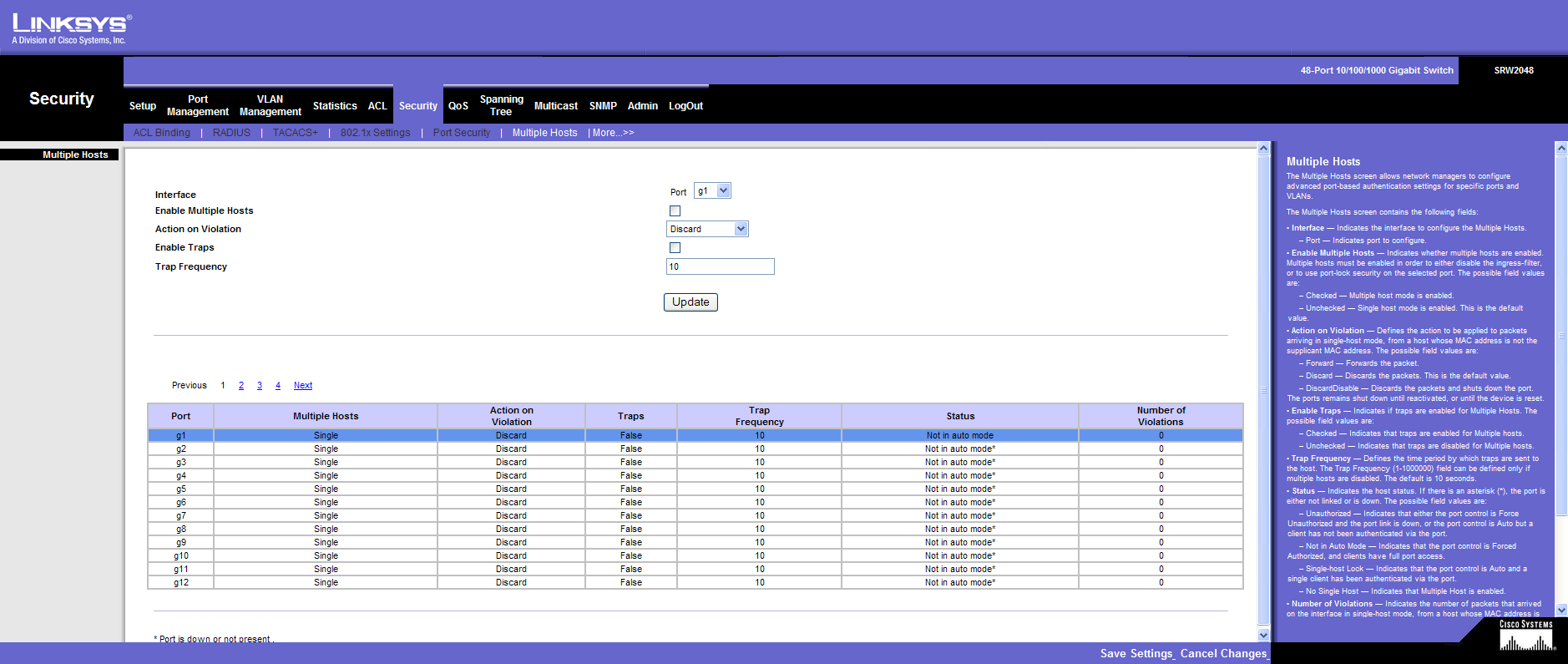Click the Cisco Systems logo

click(1525, 636)
